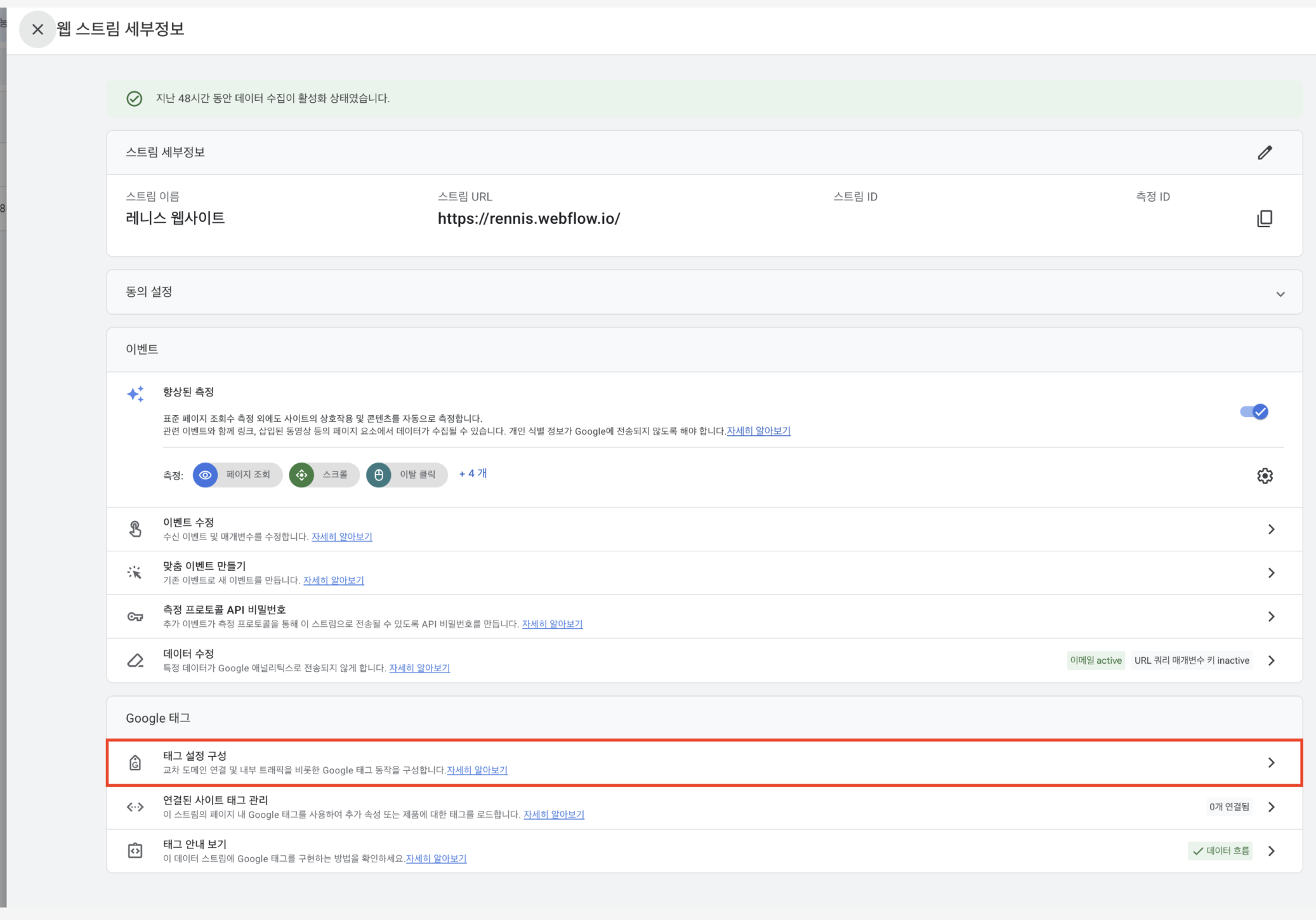Open enhanced measurement settings gear icon
Image resolution: width=1316 pixels, height=920 pixels.
tap(1265, 476)
